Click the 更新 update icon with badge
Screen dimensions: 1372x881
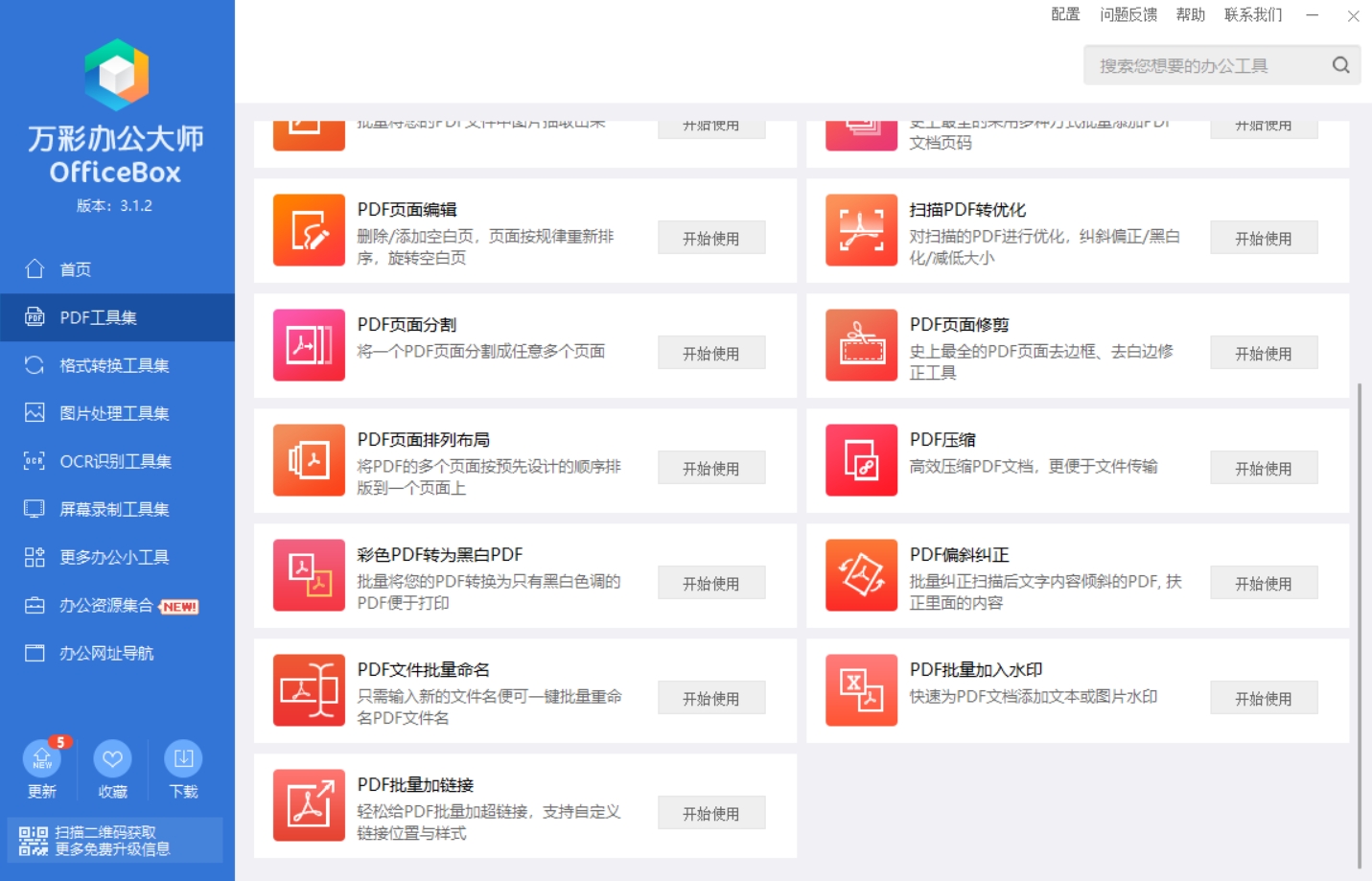42,758
